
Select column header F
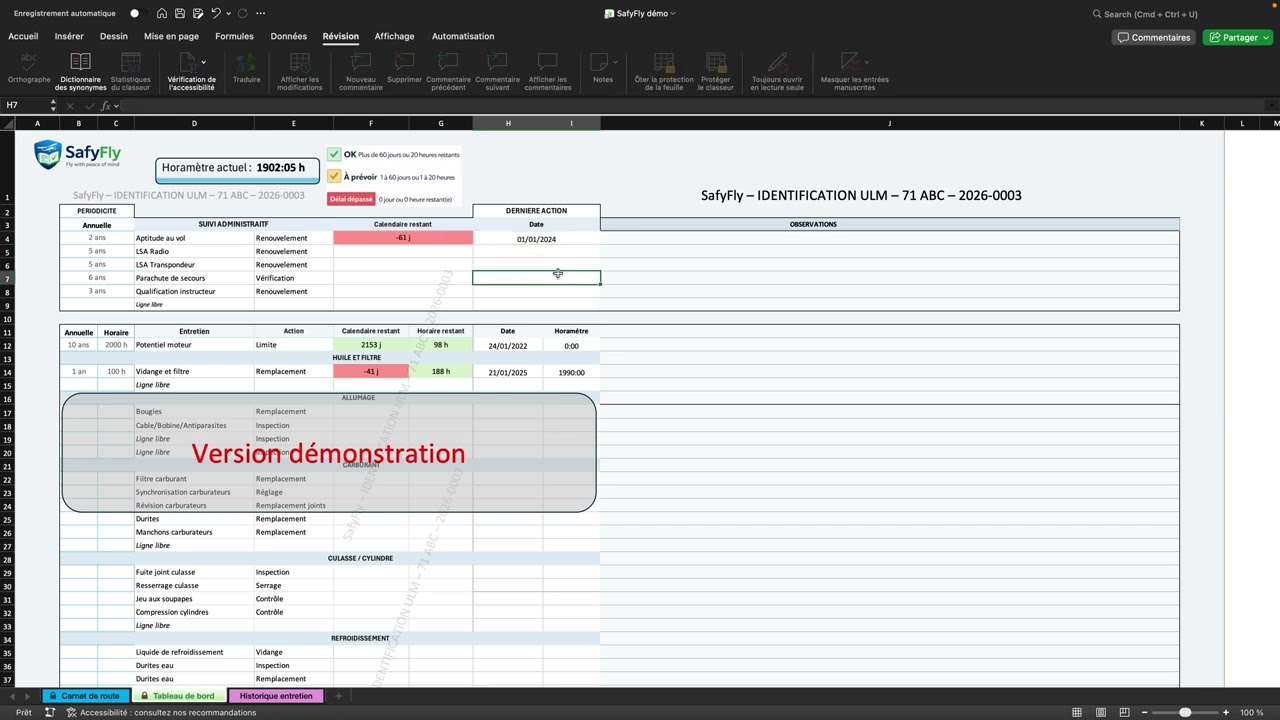coord(371,123)
